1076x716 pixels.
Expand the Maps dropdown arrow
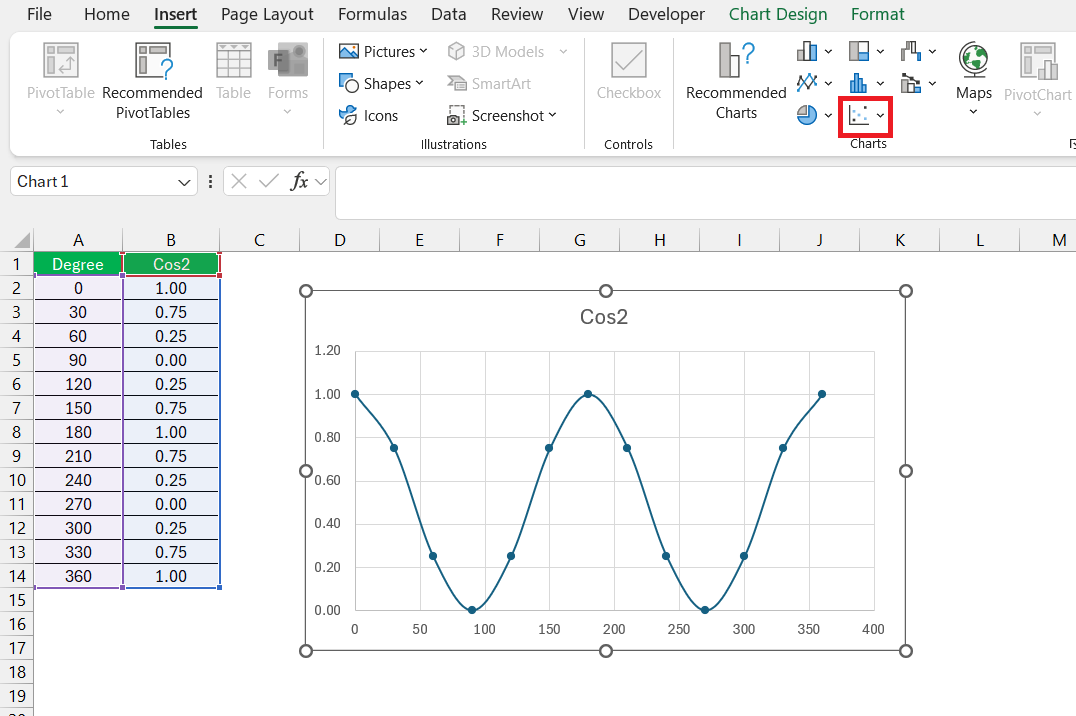click(x=974, y=112)
